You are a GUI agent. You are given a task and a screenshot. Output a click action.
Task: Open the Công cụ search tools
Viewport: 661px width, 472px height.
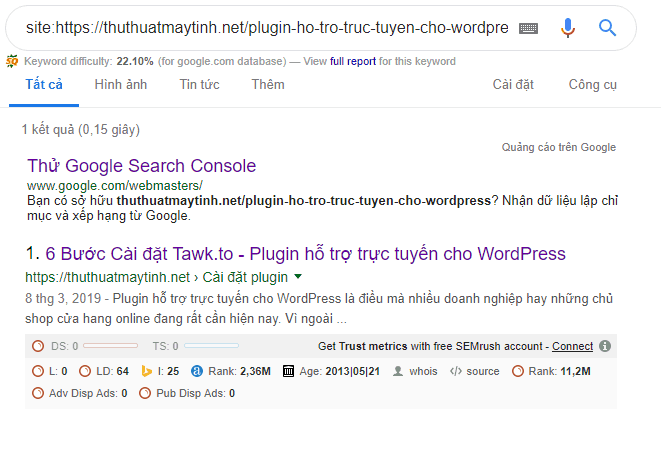pyautogui.click(x=593, y=84)
